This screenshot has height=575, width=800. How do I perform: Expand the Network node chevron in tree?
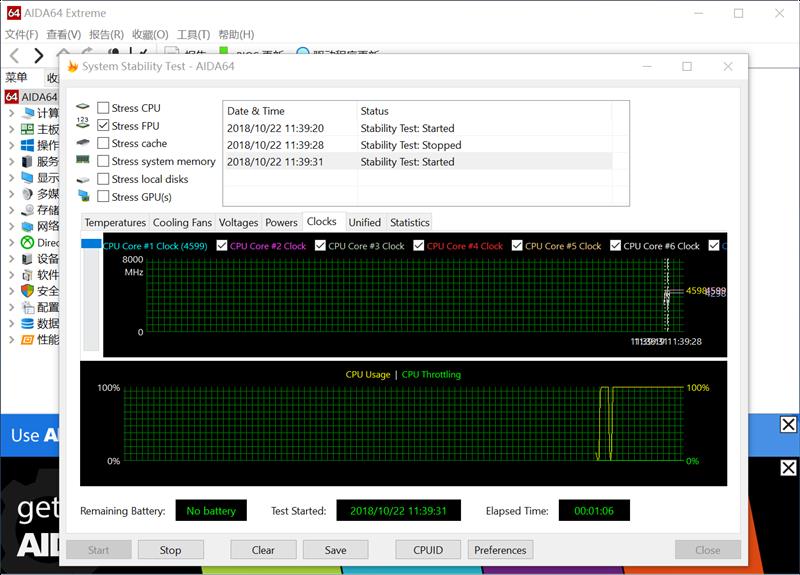click(x=11, y=227)
